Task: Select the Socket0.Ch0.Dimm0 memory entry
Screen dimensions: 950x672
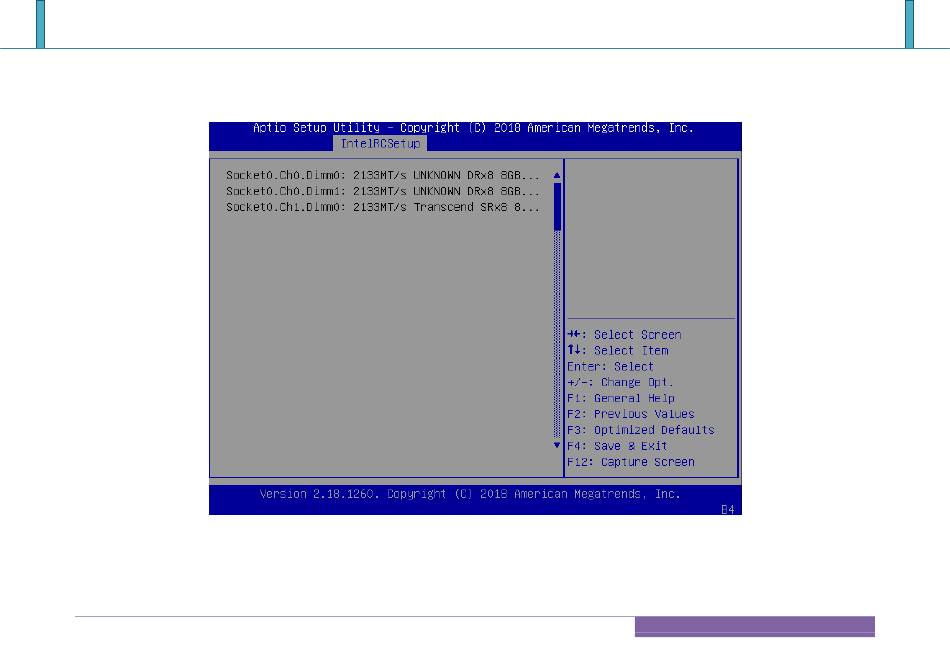Action: tap(382, 175)
